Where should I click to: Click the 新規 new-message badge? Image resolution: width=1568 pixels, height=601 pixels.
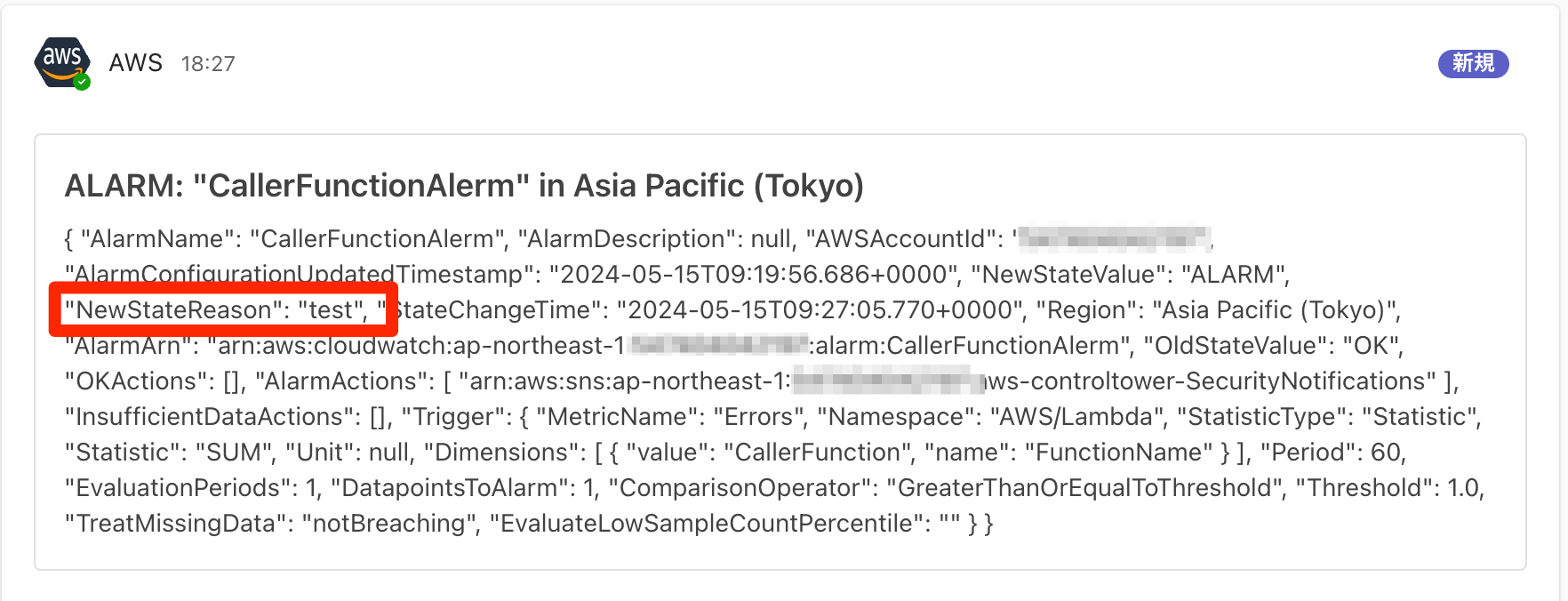click(x=1473, y=63)
